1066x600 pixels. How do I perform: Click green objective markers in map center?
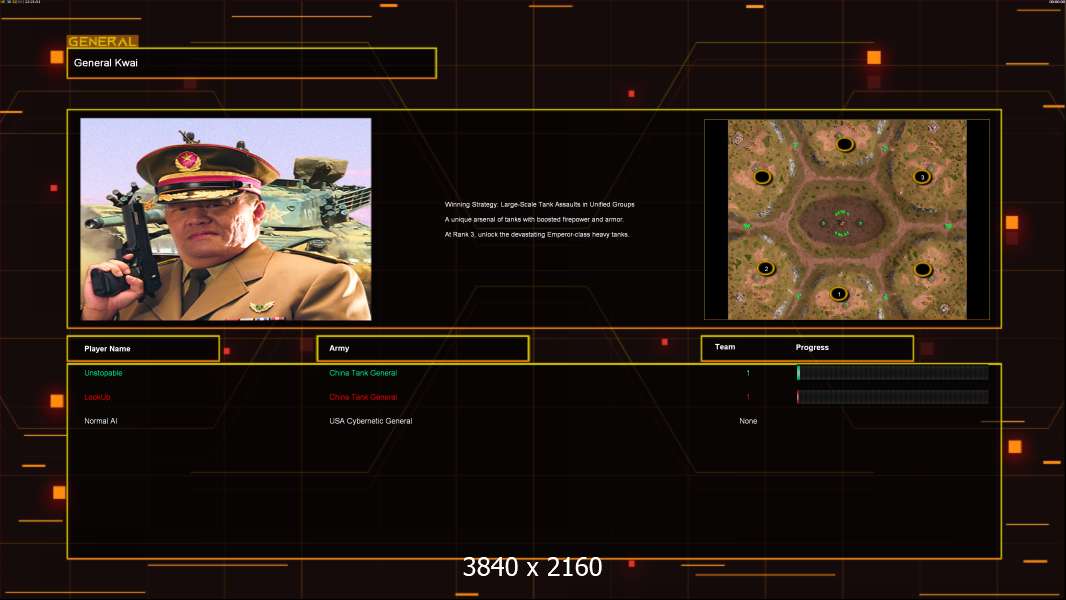click(841, 222)
